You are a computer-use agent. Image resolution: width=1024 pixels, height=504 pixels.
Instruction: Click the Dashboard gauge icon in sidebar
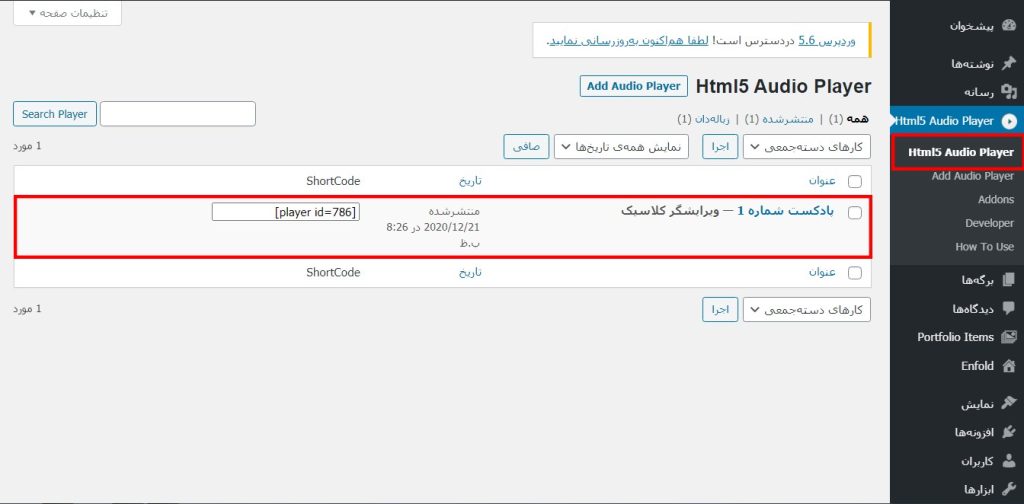click(1009, 26)
